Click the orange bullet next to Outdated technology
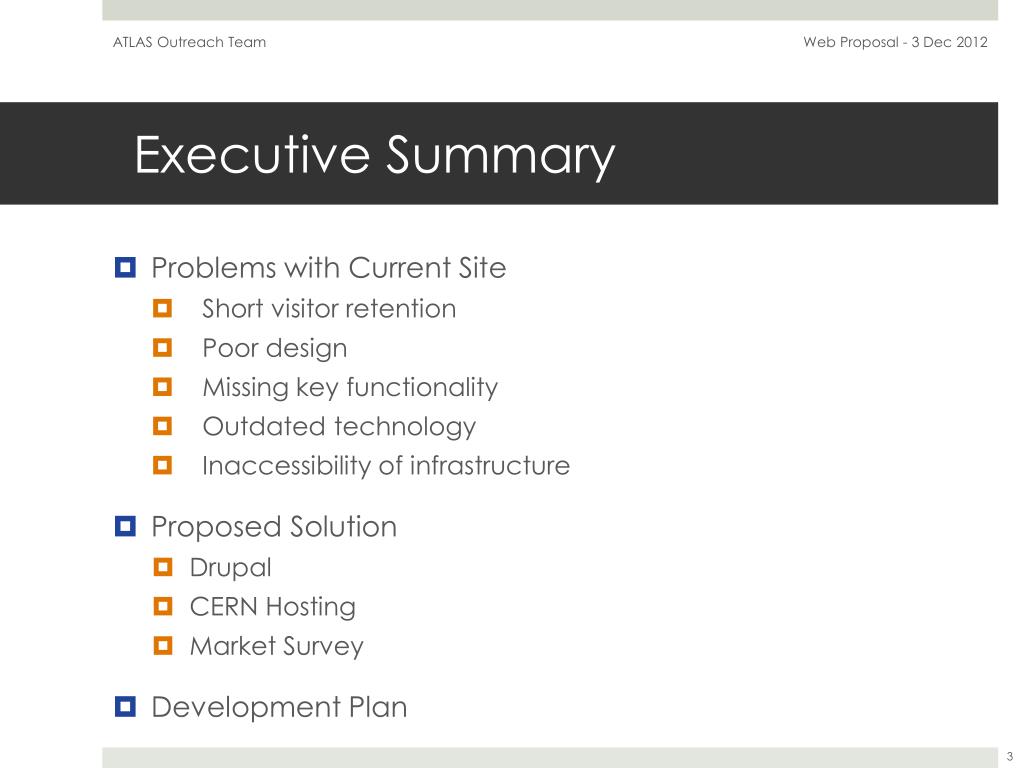 163,427
